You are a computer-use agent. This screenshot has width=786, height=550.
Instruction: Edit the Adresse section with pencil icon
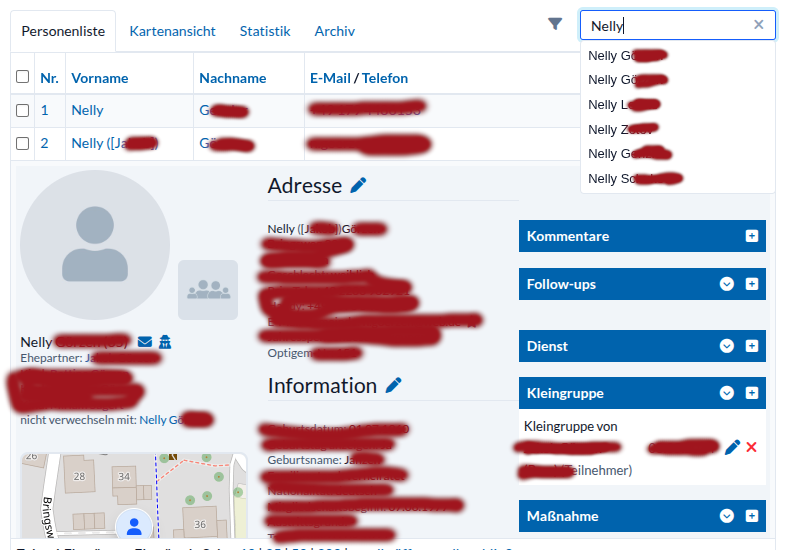[x=358, y=185]
